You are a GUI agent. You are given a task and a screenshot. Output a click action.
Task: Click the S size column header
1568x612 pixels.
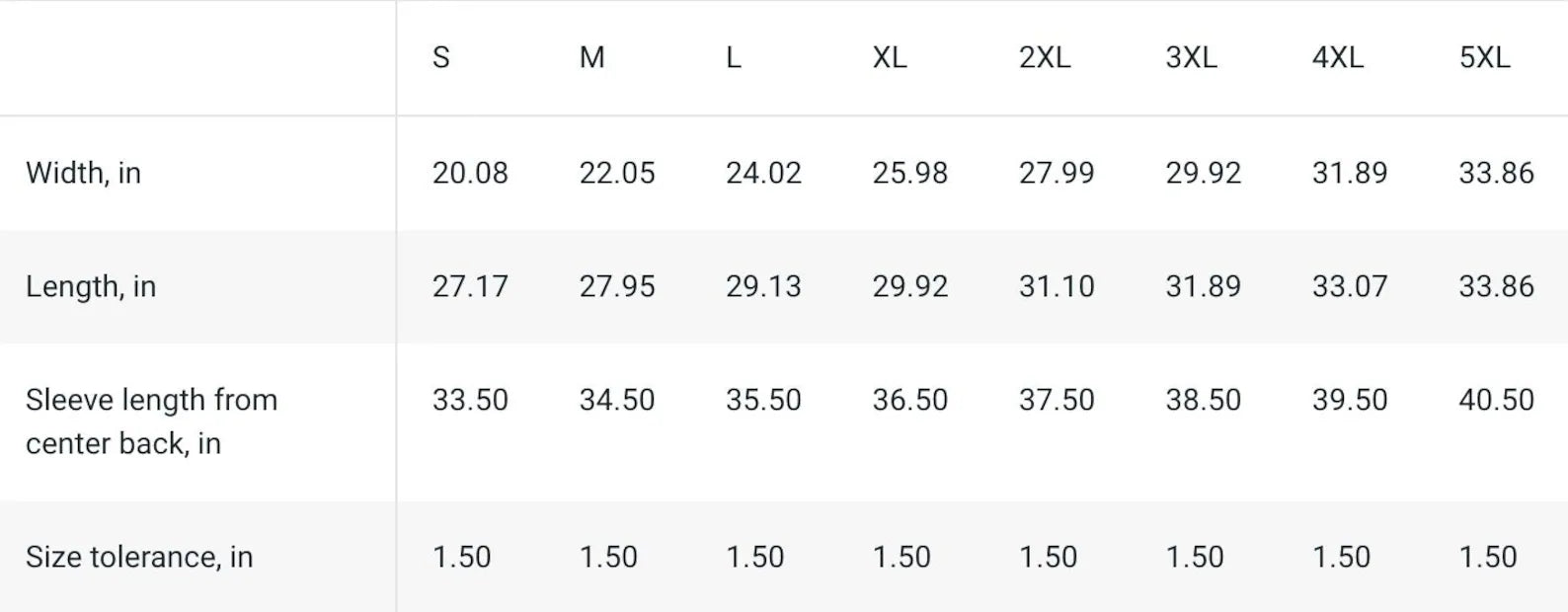coord(440,57)
